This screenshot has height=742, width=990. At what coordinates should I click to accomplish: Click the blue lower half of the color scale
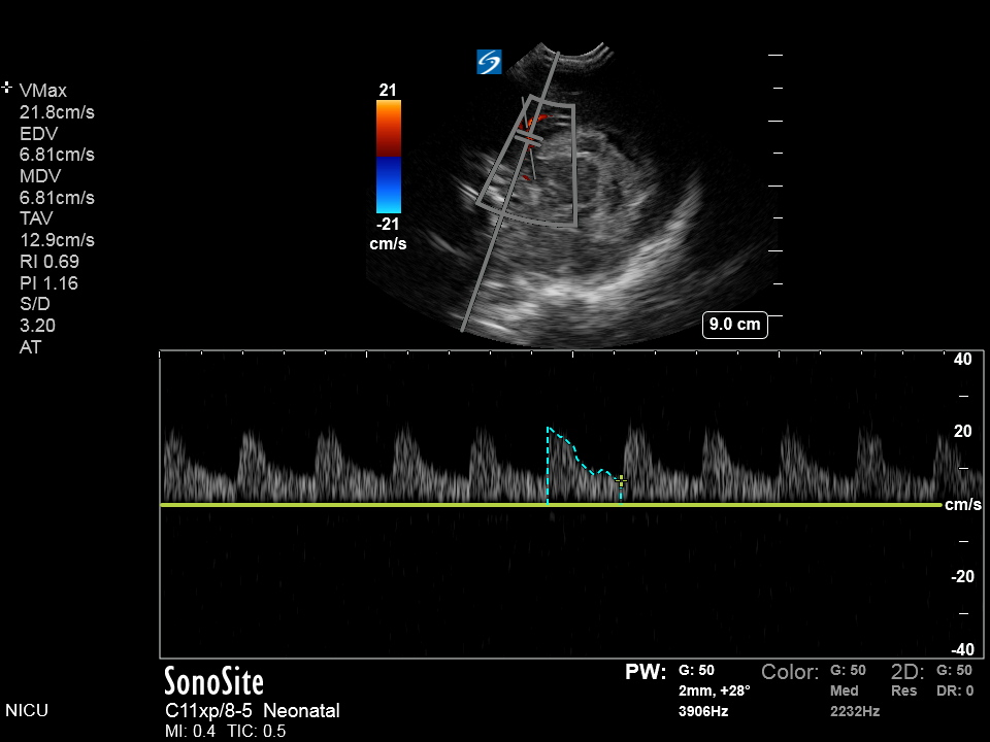pyautogui.click(x=388, y=185)
